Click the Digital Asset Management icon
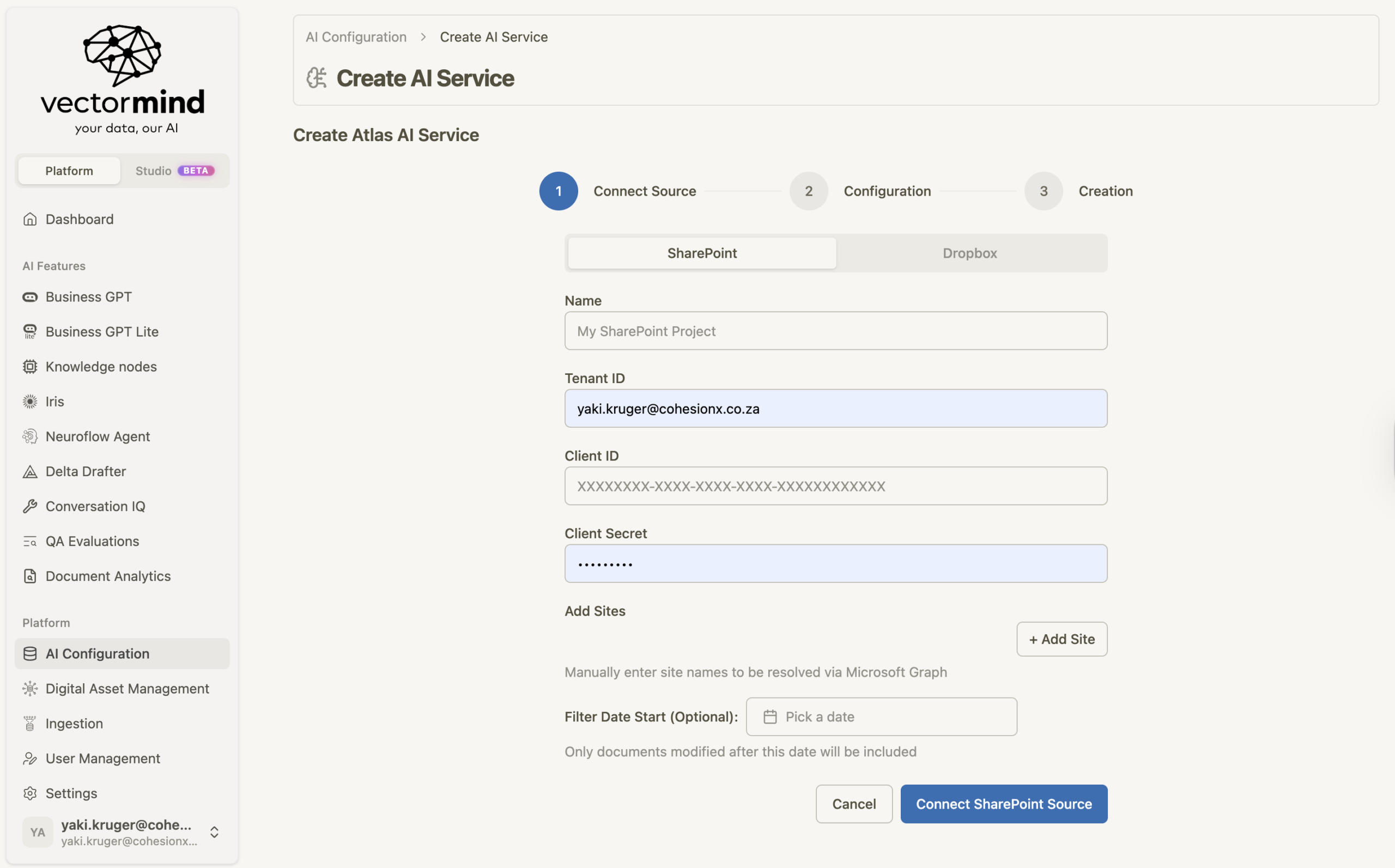The image size is (1395, 868). coord(30,689)
